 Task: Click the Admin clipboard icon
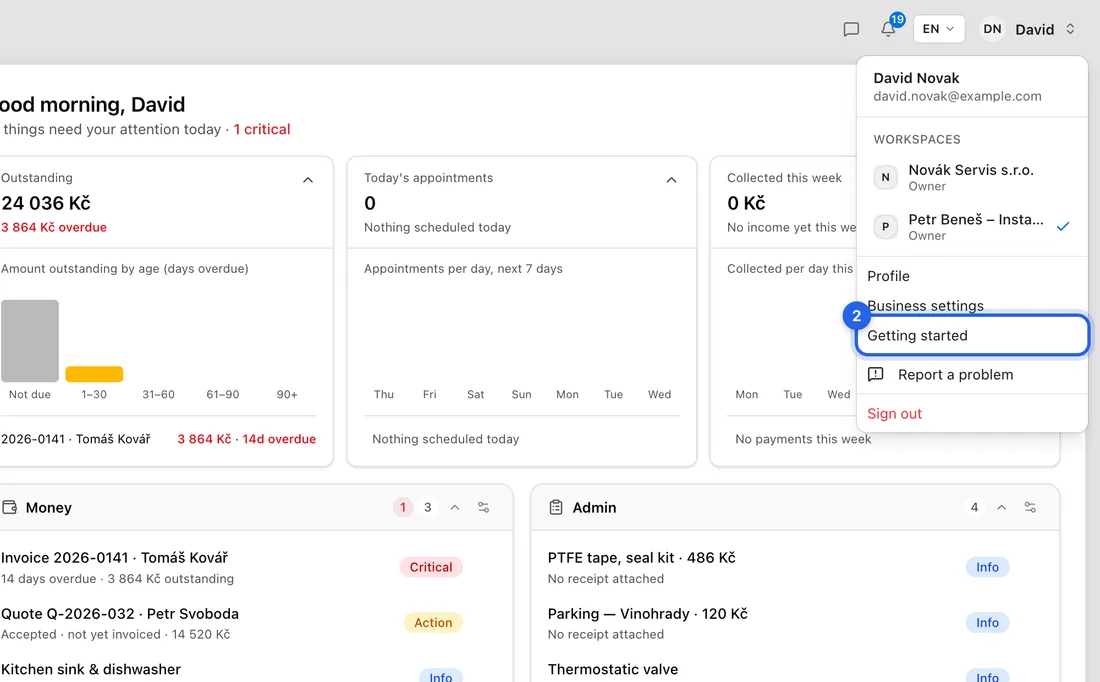(556, 507)
